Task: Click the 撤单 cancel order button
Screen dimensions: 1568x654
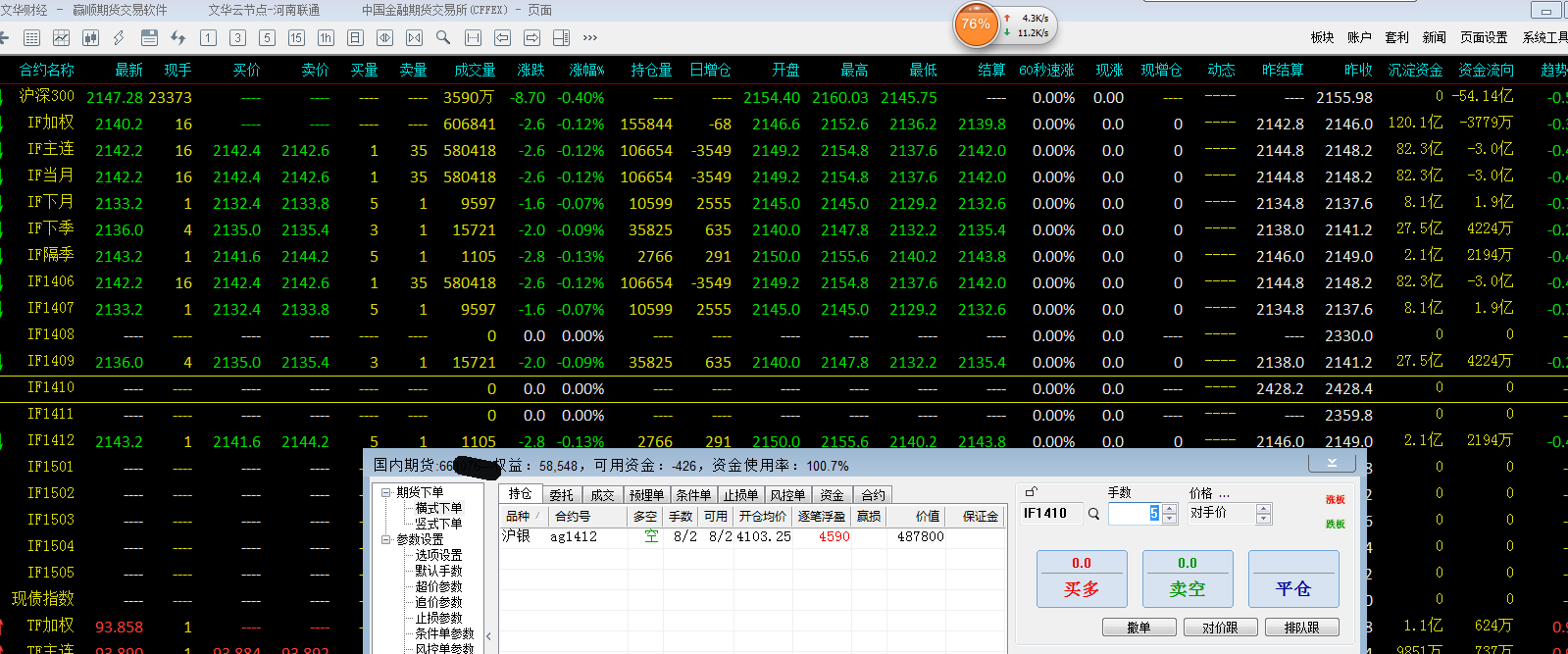Action: click(1138, 628)
